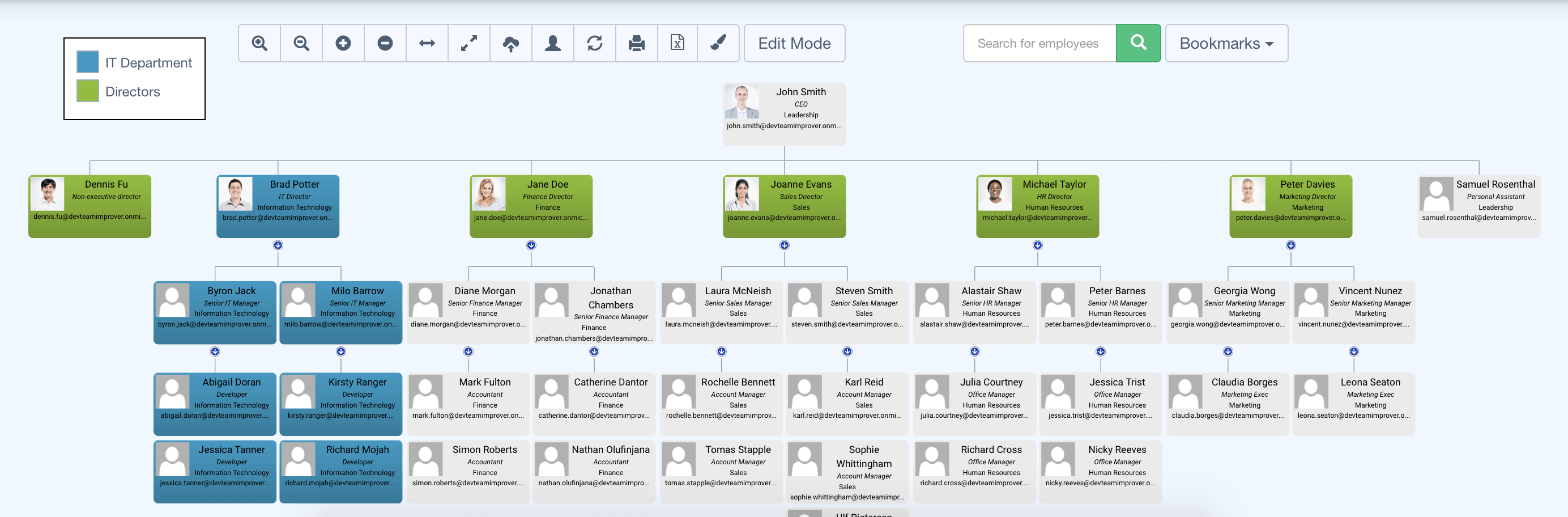This screenshot has height=517, width=1568.
Task: Collapse reports under Michael Taylor
Action: pos(1038,245)
